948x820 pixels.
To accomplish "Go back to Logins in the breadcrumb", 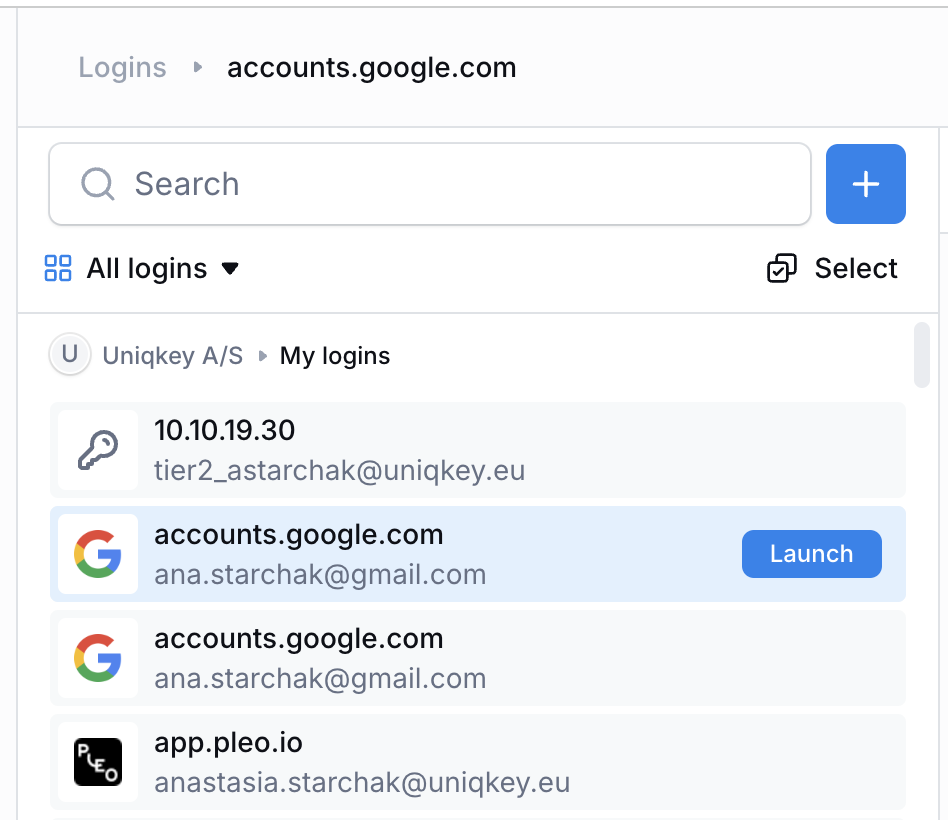I will (x=122, y=67).
